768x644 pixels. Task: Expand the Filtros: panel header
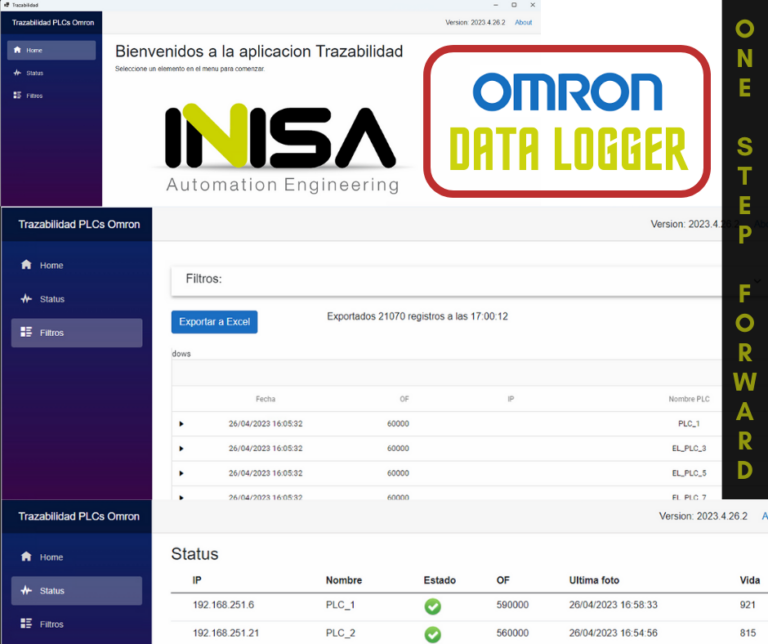[x=446, y=280]
